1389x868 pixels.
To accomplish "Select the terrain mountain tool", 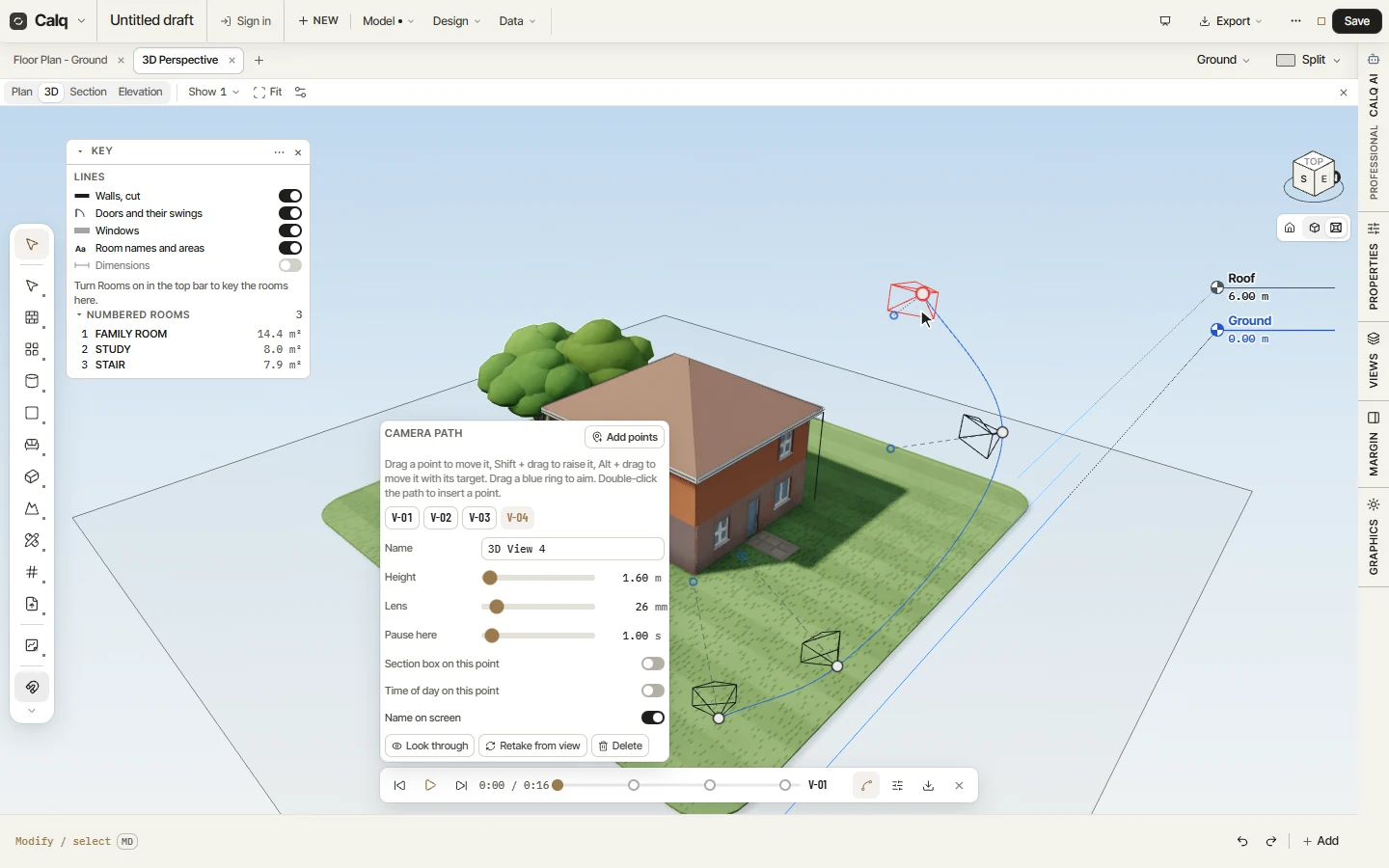I will (x=32, y=508).
